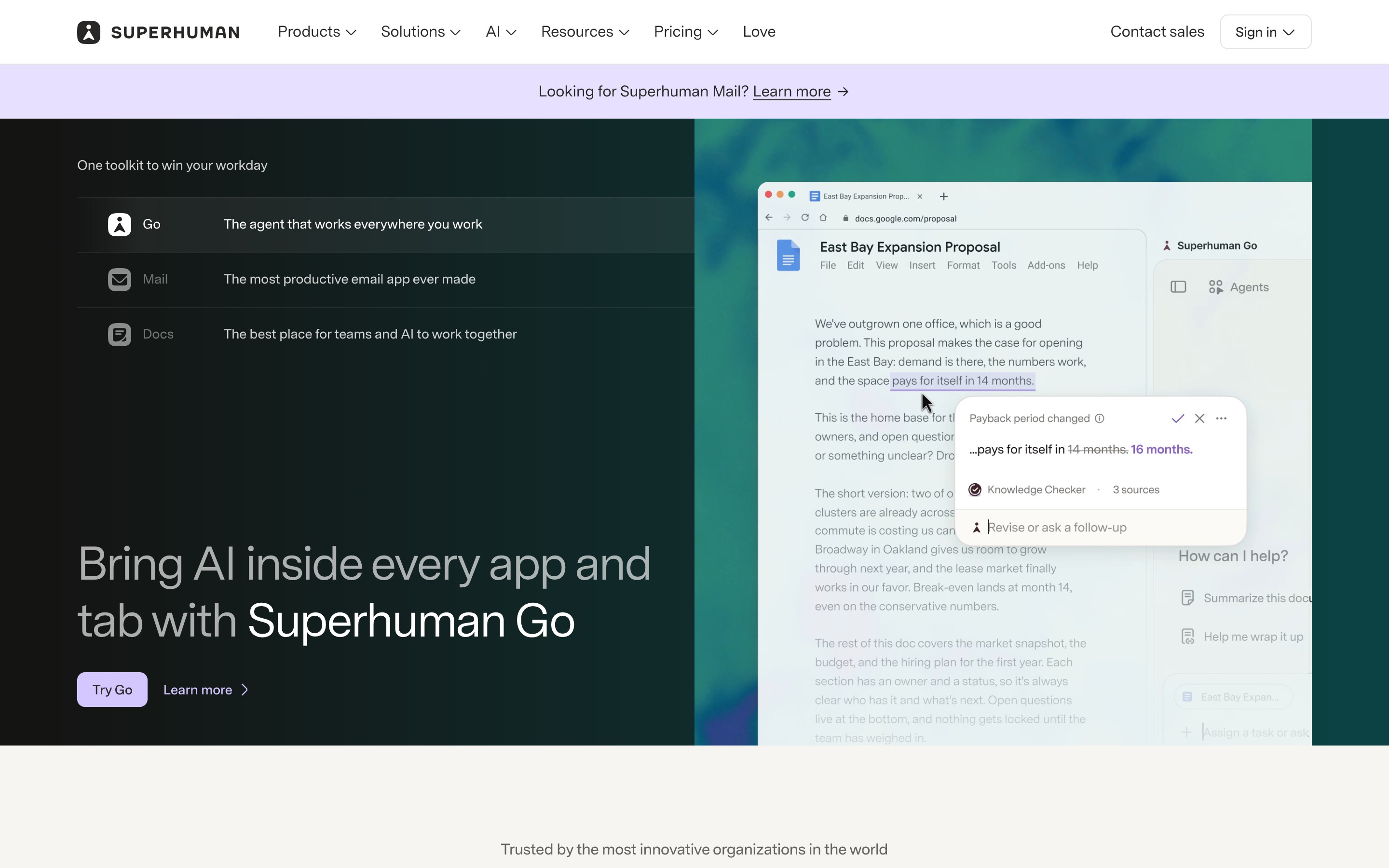The height and width of the screenshot is (868, 1389).
Task: Click the Superhuman Go panel logo icon
Action: (1166, 246)
